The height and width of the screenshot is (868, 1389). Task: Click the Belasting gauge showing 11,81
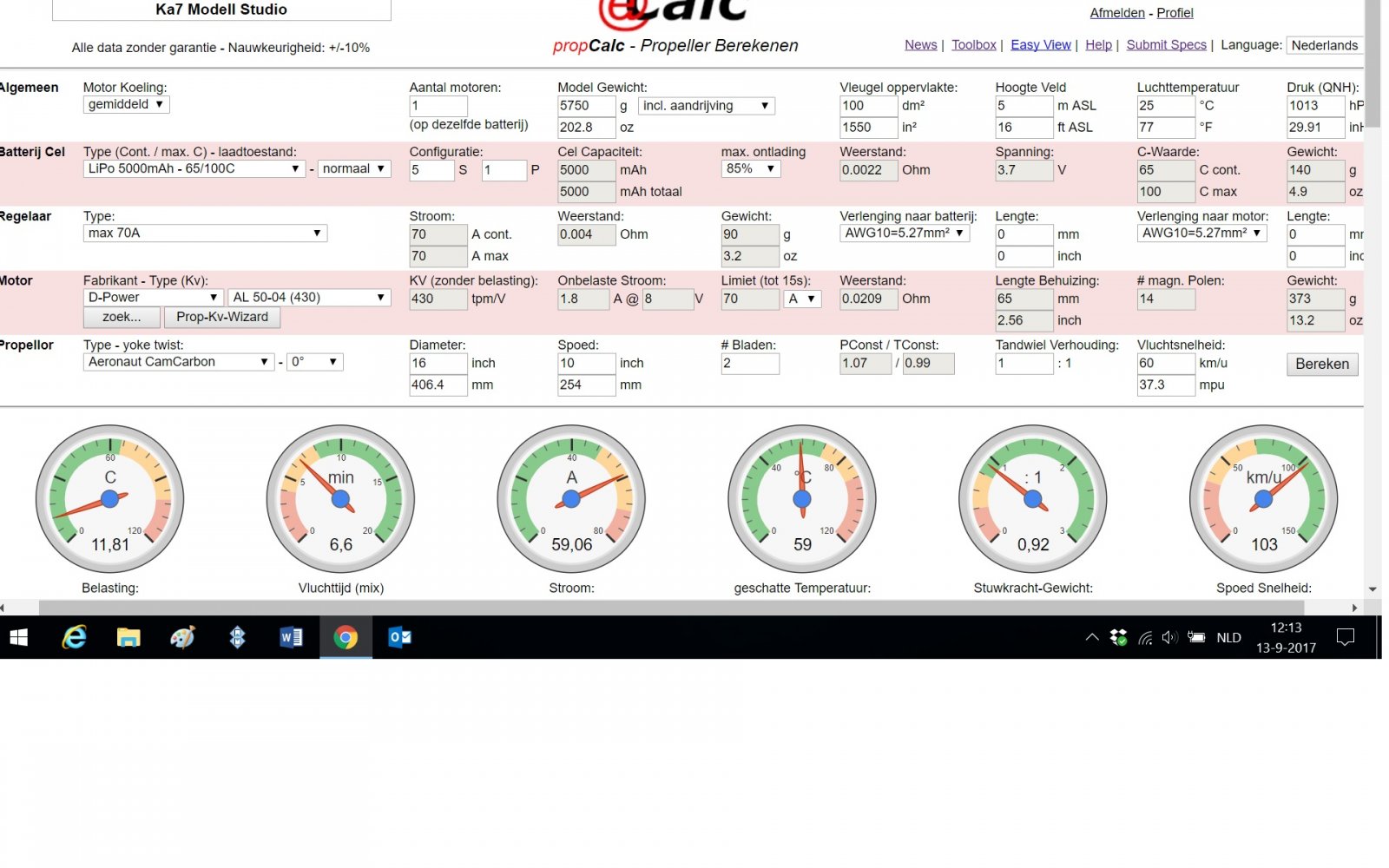click(110, 498)
